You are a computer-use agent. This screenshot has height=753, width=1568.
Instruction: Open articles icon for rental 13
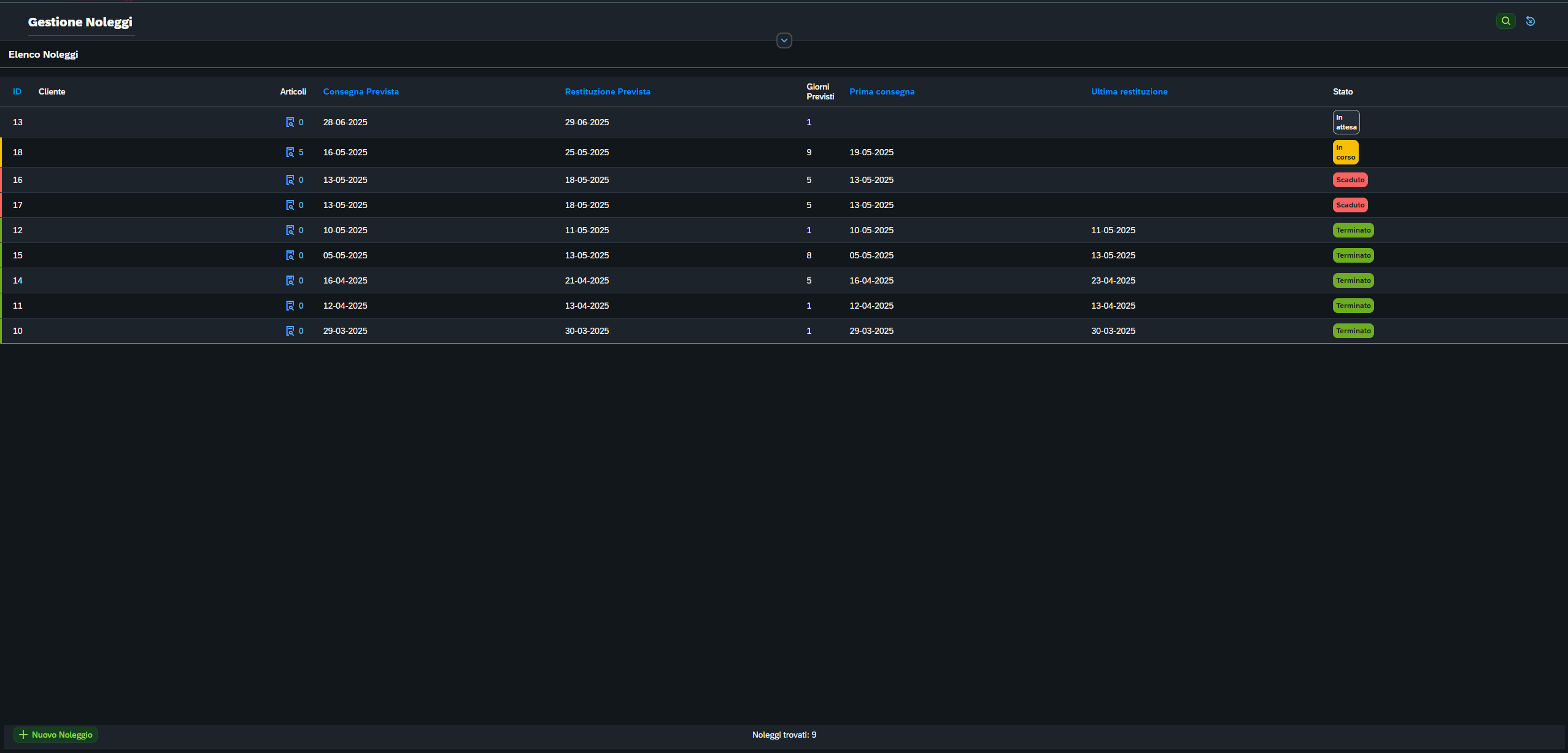click(290, 122)
